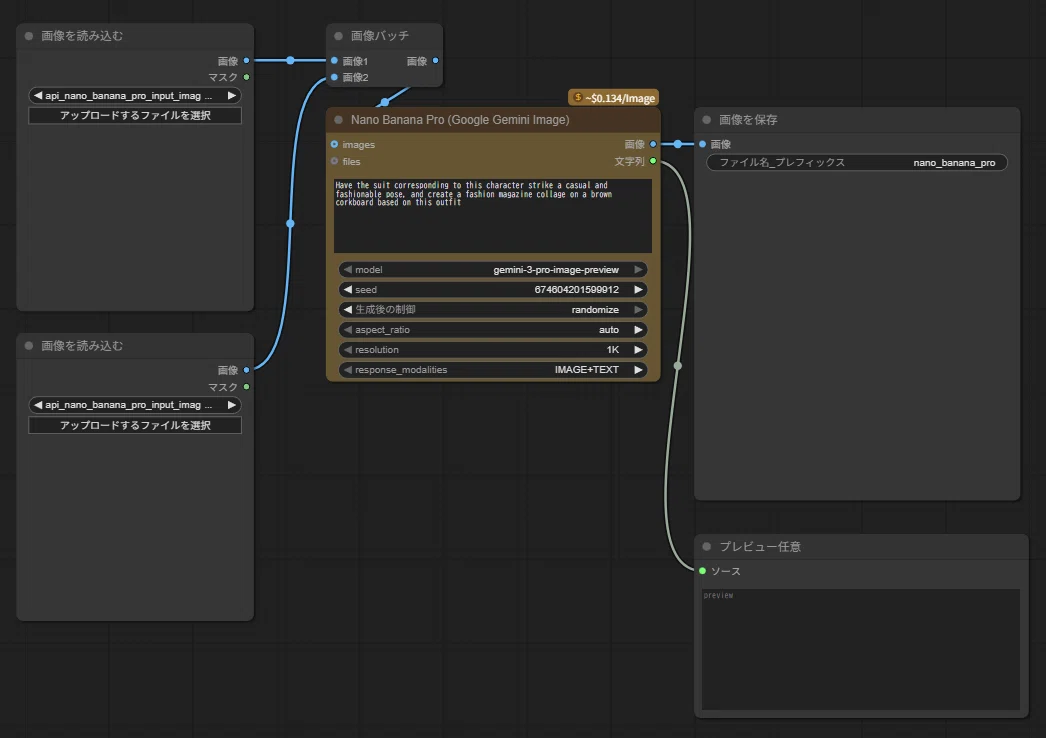Collapse the top 画像を読み込む node via its dot
The image size is (1046, 738).
(x=29, y=36)
